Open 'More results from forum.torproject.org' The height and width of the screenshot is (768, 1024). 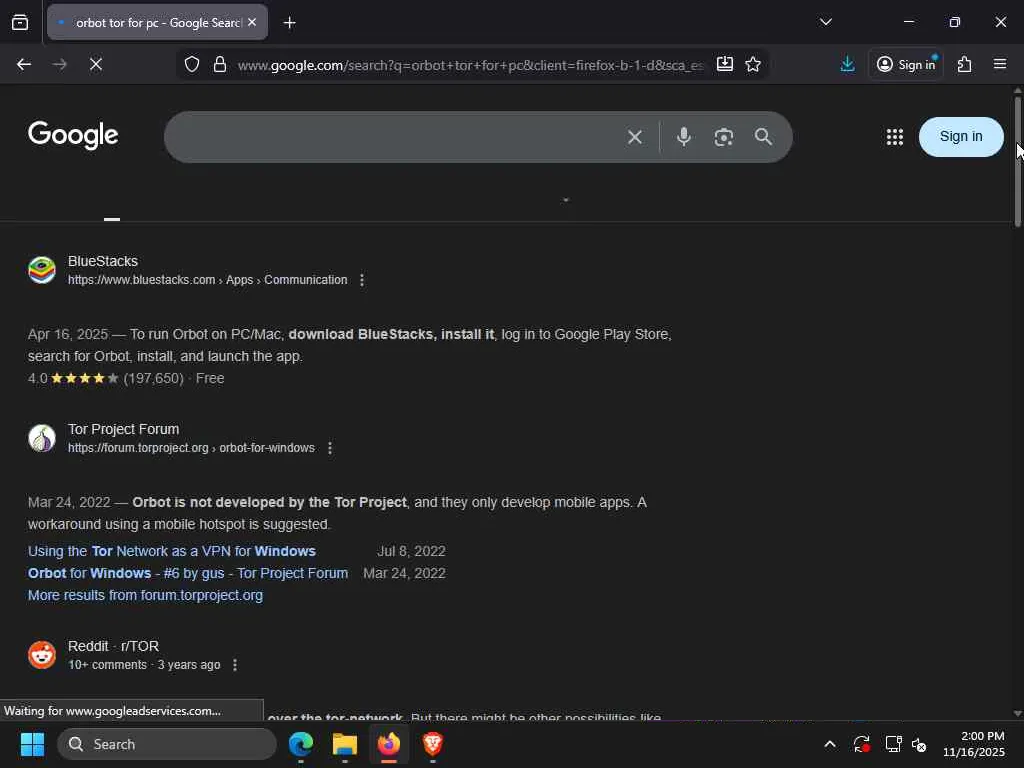coord(145,596)
